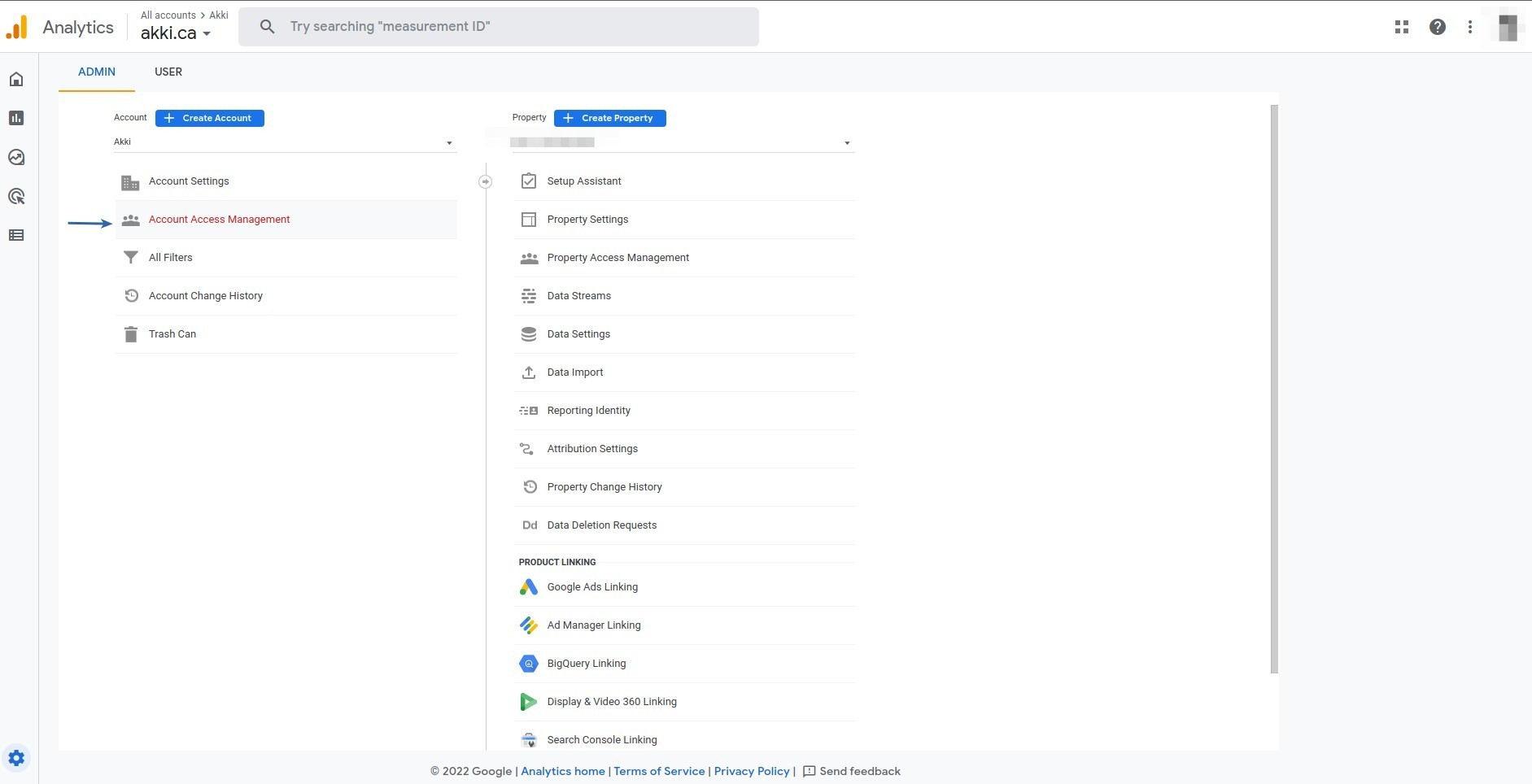Click the vertical scrollbar of admin panel
Viewport: 1532px width, 784px height.
click(1274, 389)
